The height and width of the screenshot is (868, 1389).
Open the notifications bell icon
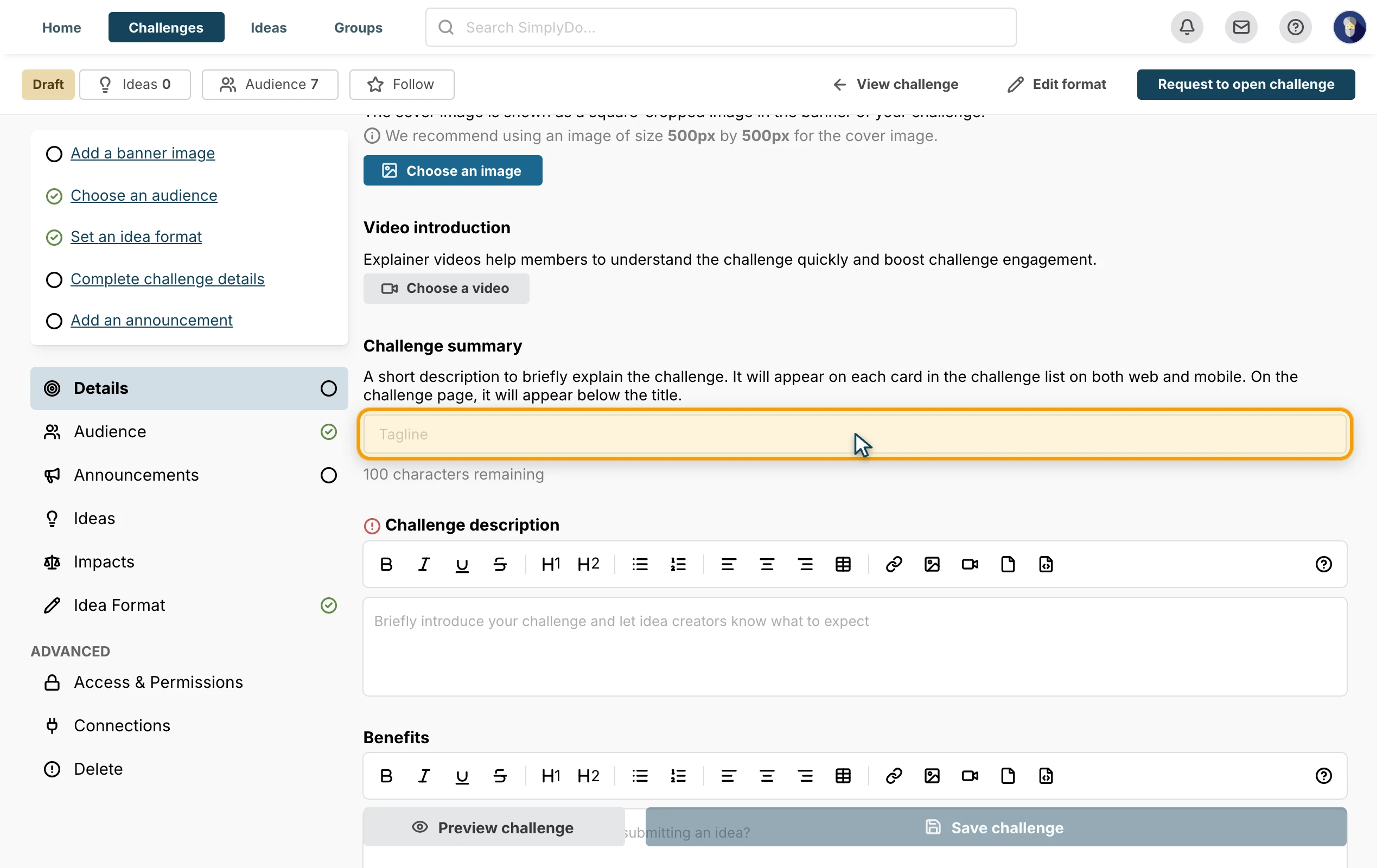[x=1187, y=27]
